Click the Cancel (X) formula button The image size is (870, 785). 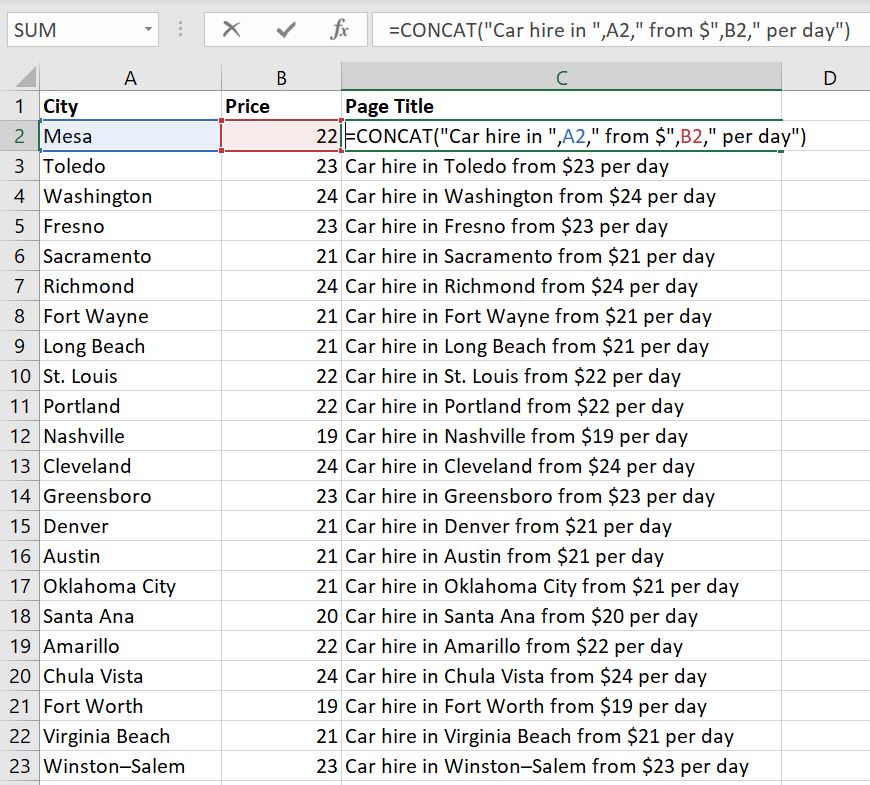[232, 30]
